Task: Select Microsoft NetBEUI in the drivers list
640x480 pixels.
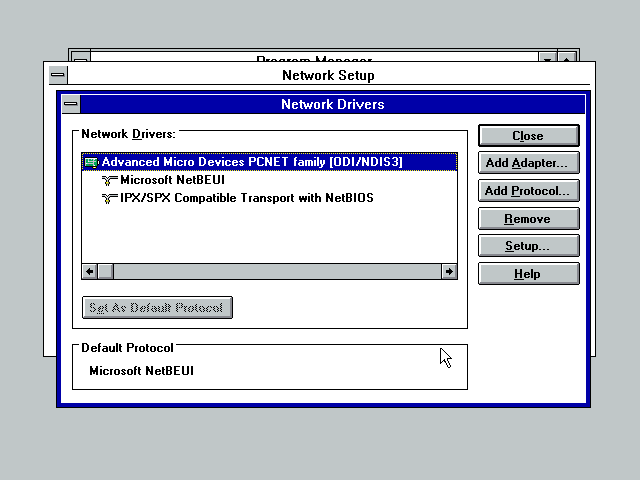Action: (269, 180)
